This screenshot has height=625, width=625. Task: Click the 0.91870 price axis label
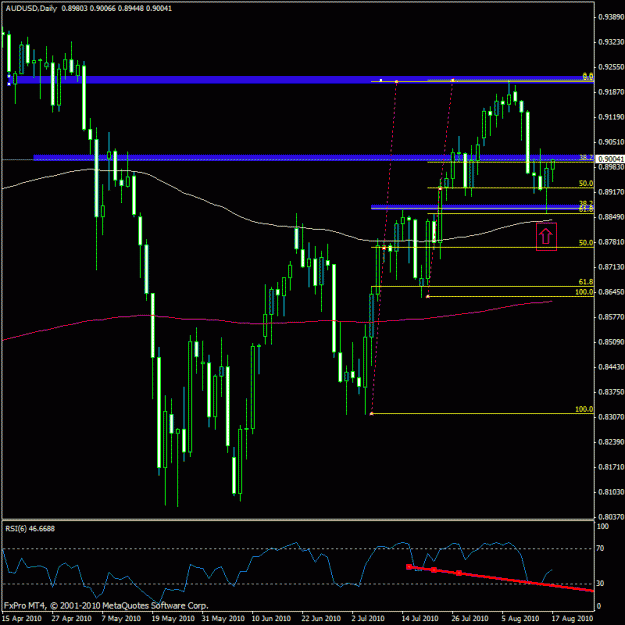pyautogui.click(x=611, y=92)
